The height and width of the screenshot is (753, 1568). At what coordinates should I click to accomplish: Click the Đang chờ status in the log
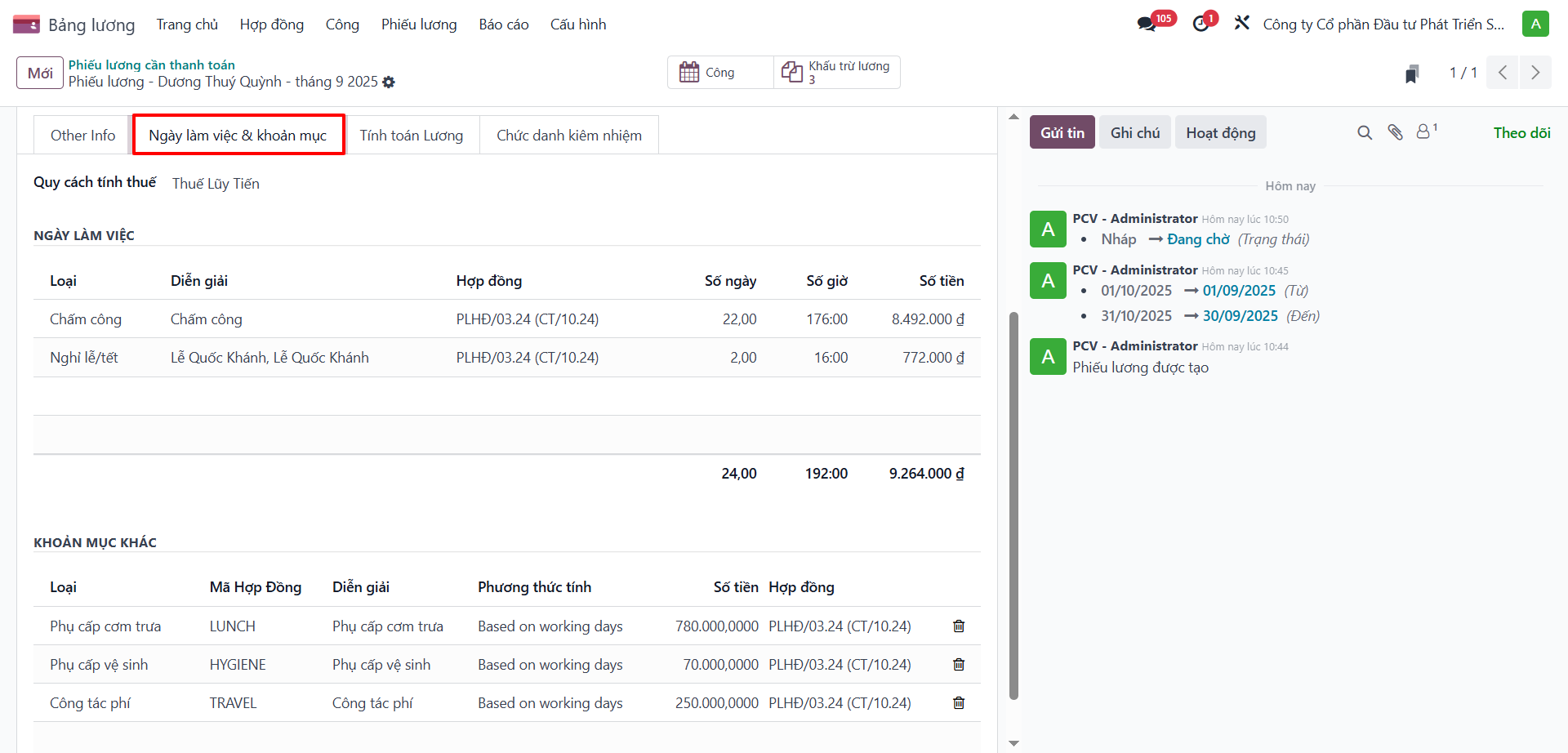[x=1198, y=239]
